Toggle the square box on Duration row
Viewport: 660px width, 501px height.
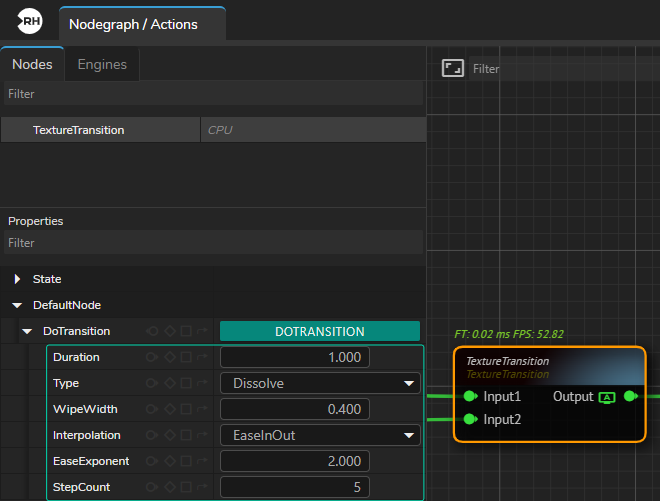186,357
